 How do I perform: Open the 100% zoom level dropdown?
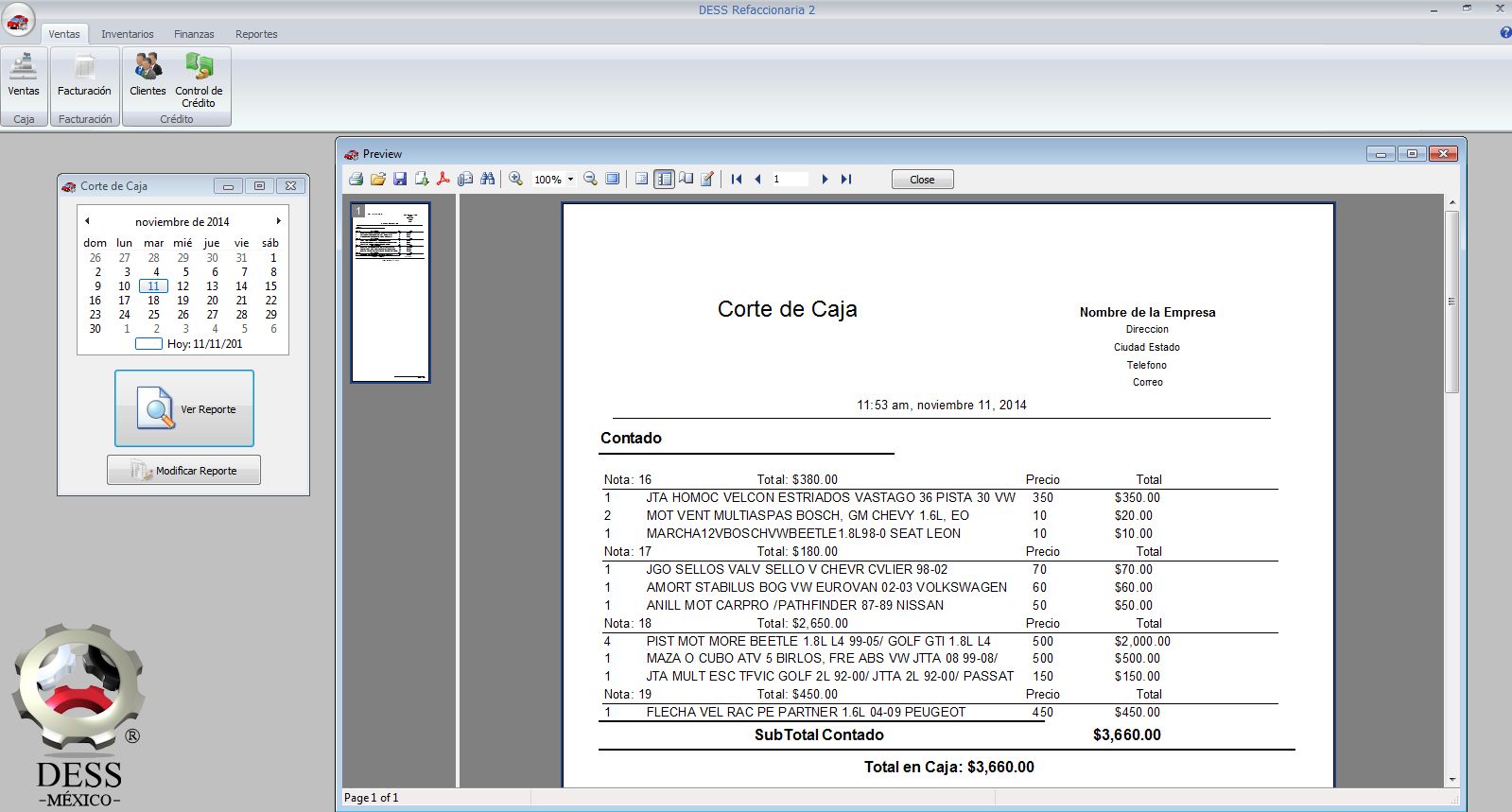[570, 180]
